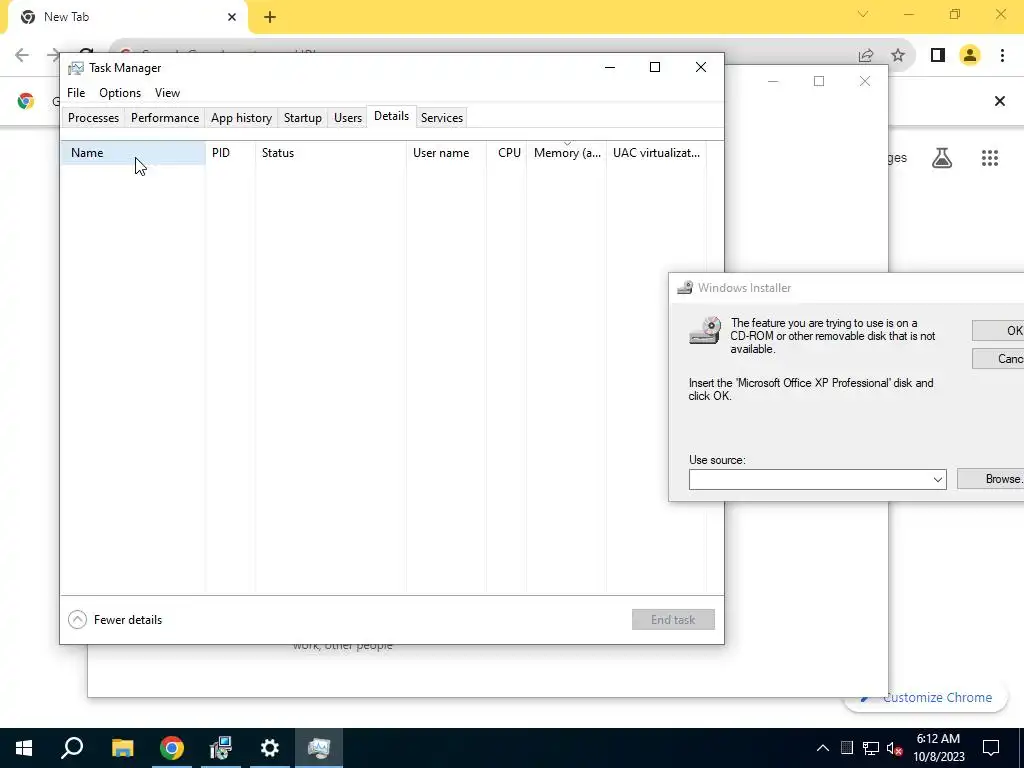The width and height of the screenshot is (1024, 768).
Task: Click the Task Manager title bar icon
Action: pyautogui.click(x=76, y=68)
